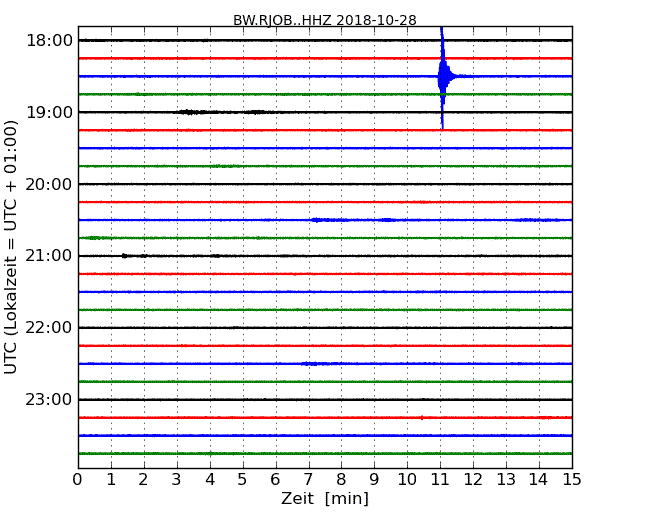650x520 pixels.
Task: Click the plot title BW.RJOB..HHZ 2018-10-28
Action: pos(325,20)
